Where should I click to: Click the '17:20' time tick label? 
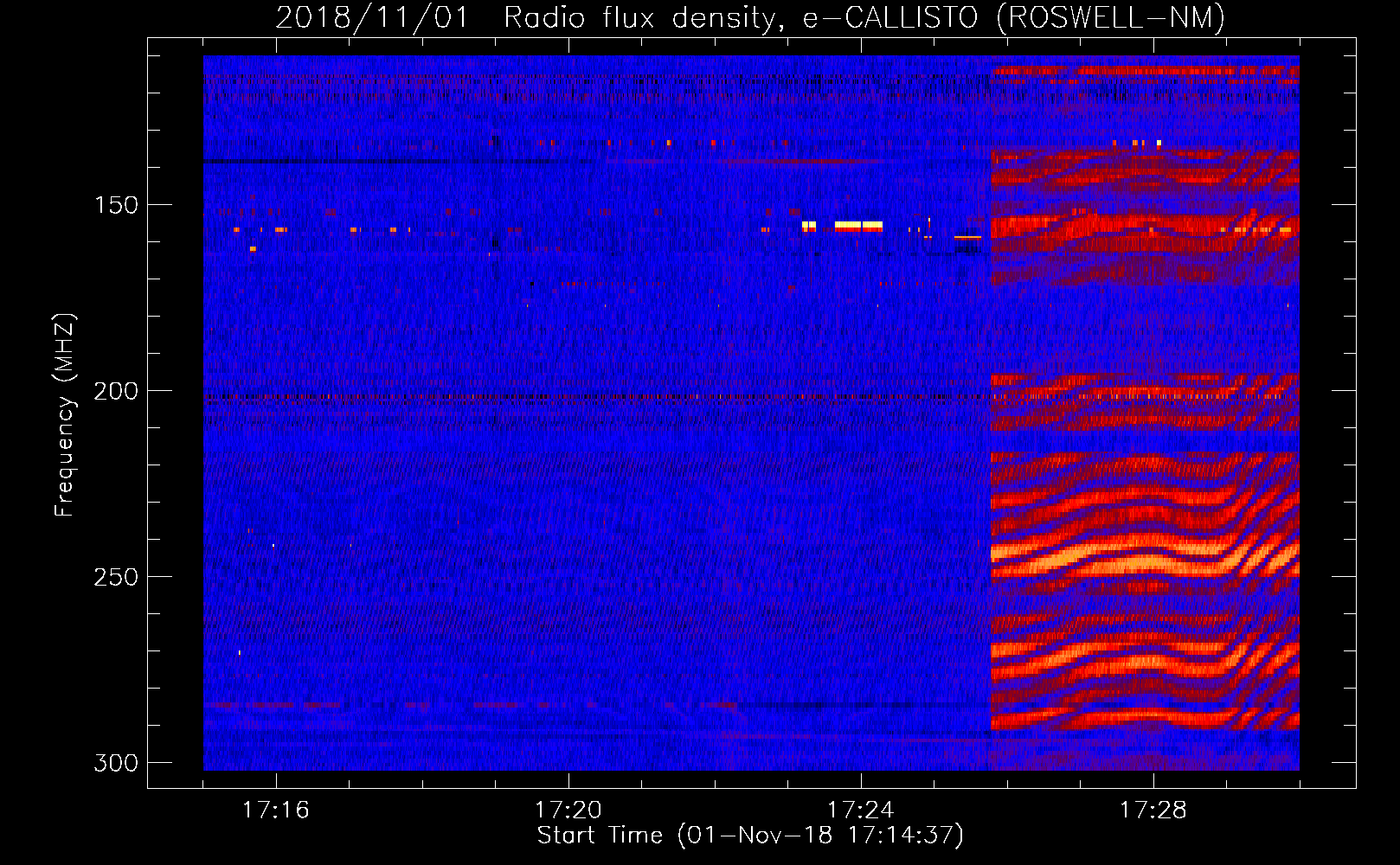tap(568, 811)
